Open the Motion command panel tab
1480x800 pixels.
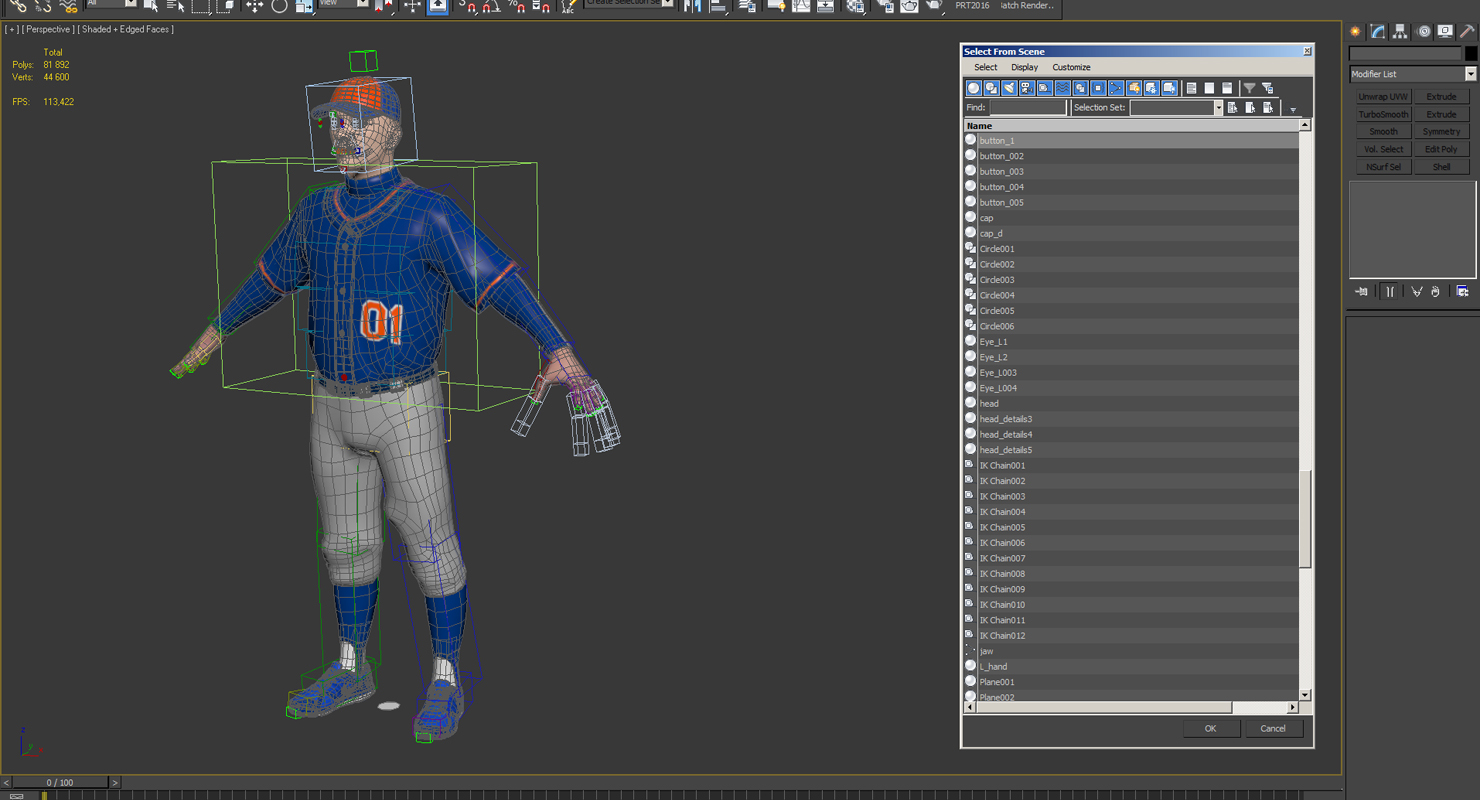click(1423, 32)
